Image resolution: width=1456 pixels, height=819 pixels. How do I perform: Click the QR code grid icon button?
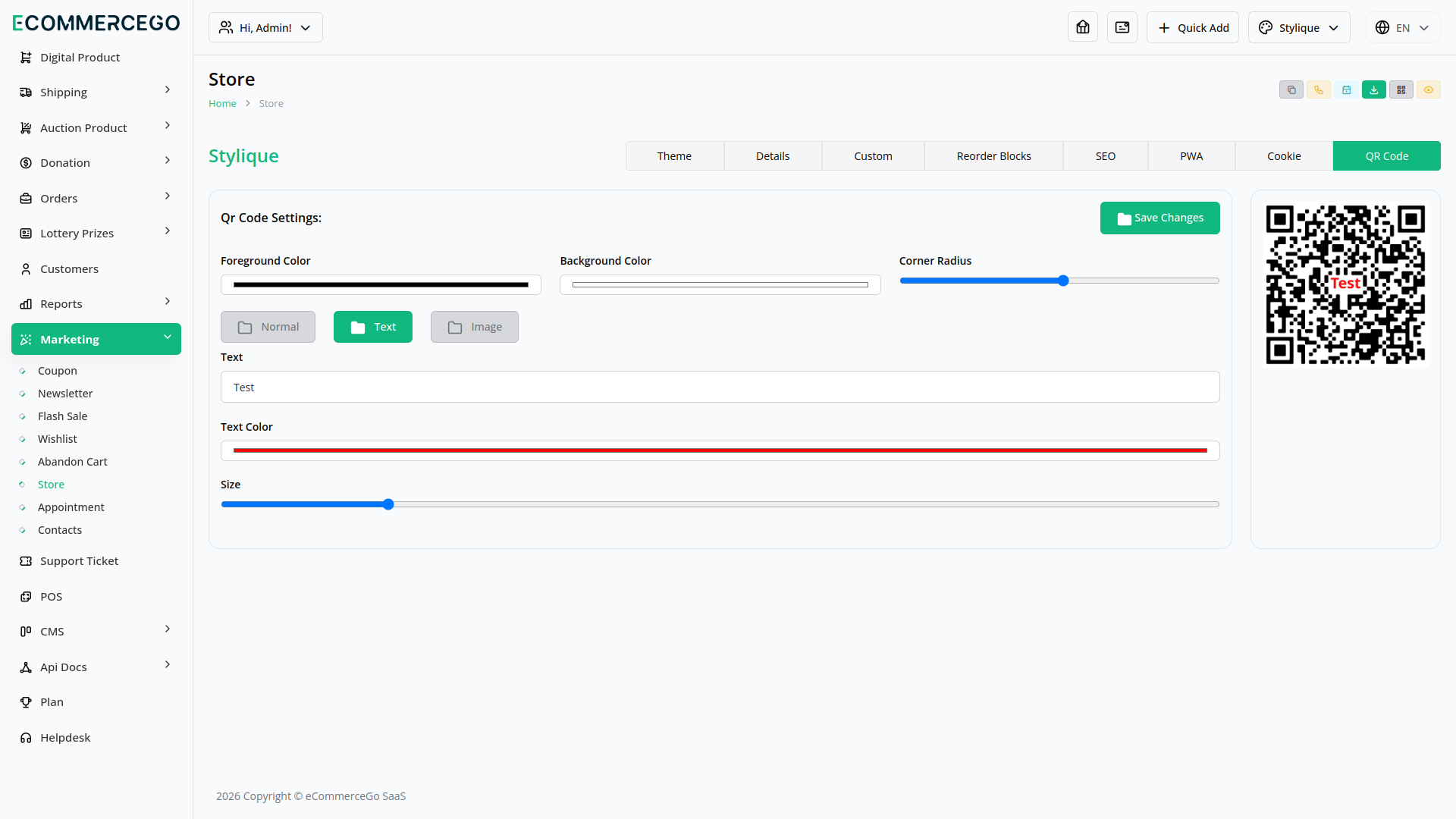coord(1401,89)
